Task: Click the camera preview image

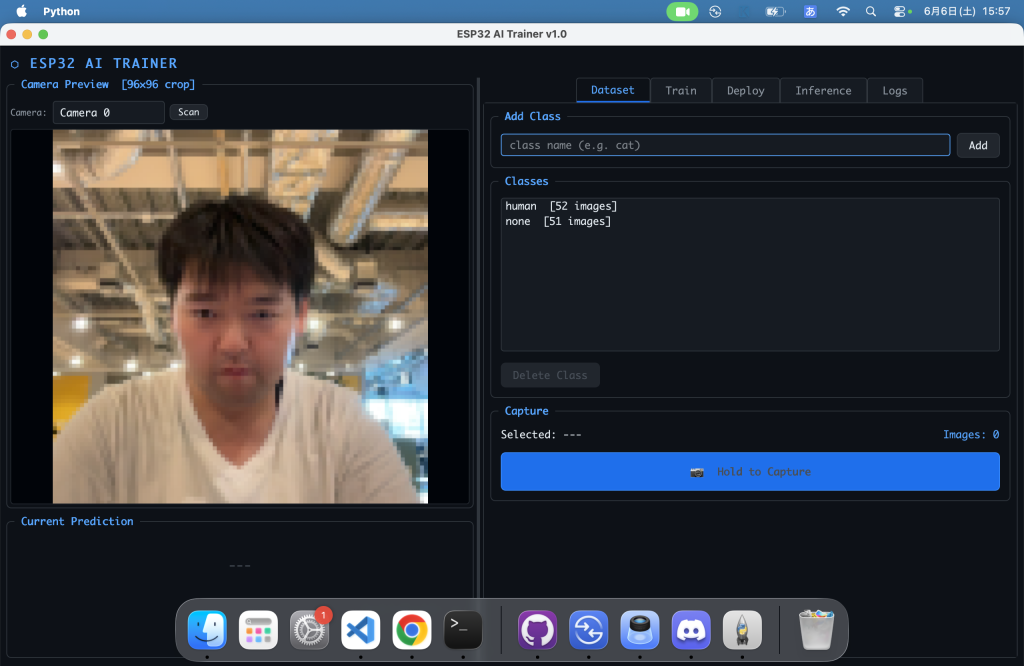Action: [240, 316]
